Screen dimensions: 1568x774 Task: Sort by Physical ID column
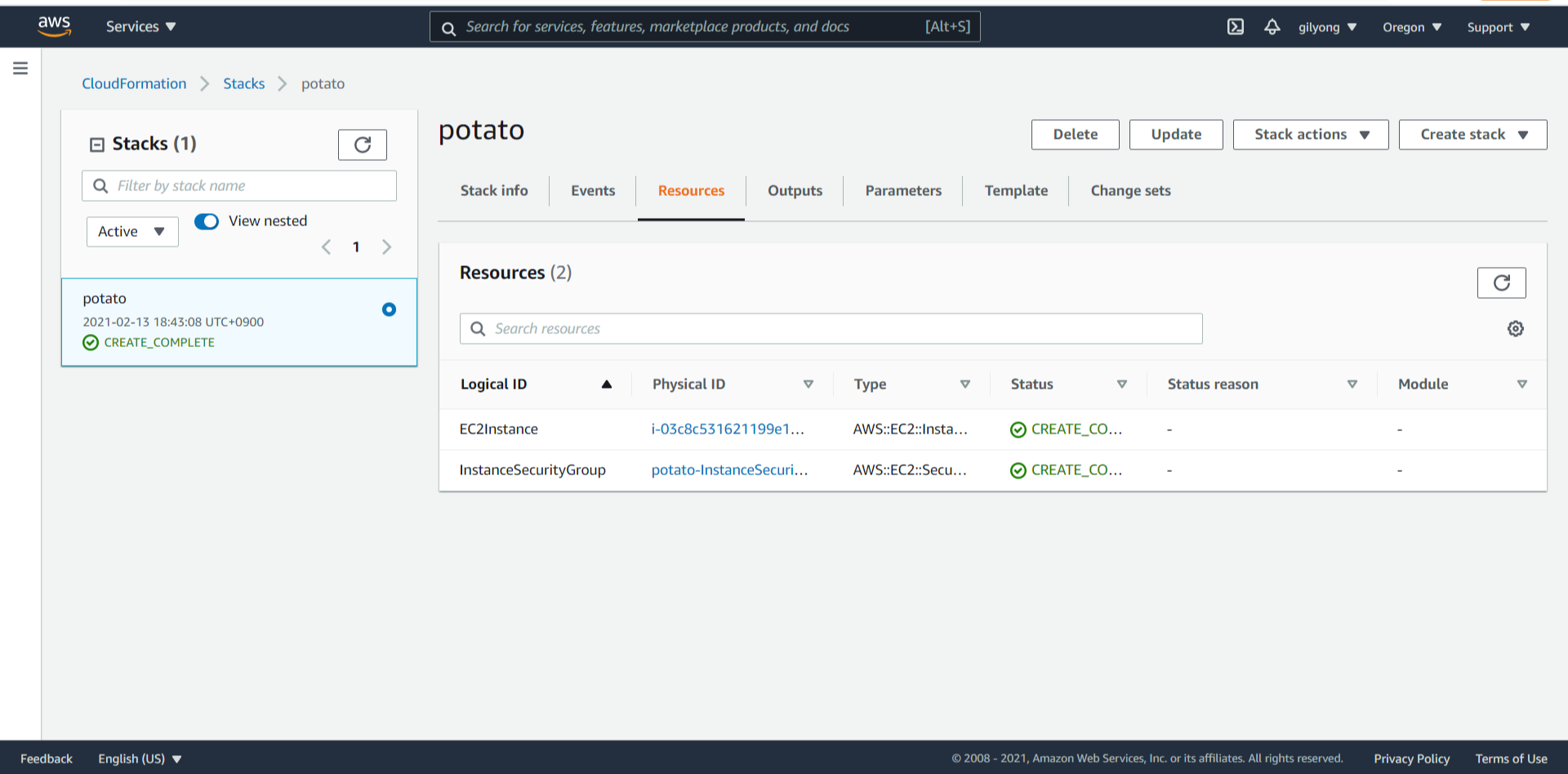click(x=808, y=384)
